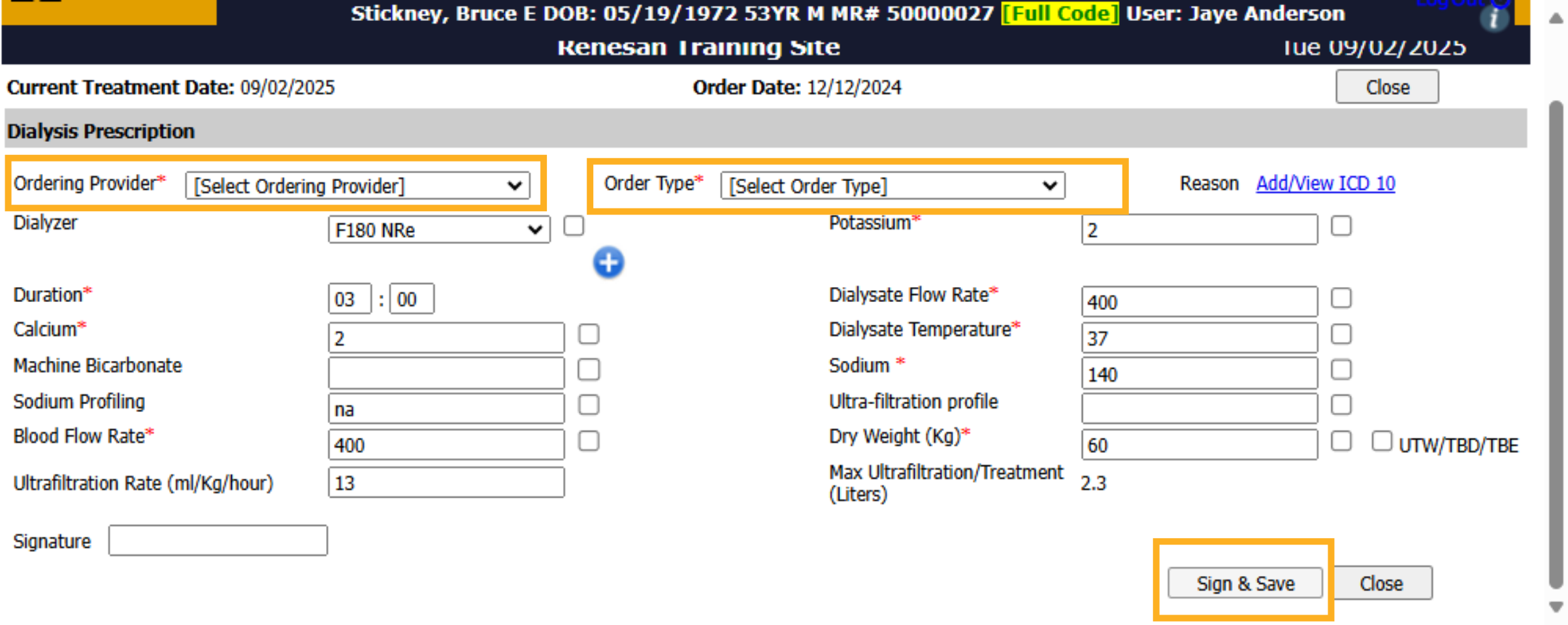Image resolution: width=1568 pixels, height=625 pixels.
Task: Click the Sodium Profiling field
Action: [446, 409]
